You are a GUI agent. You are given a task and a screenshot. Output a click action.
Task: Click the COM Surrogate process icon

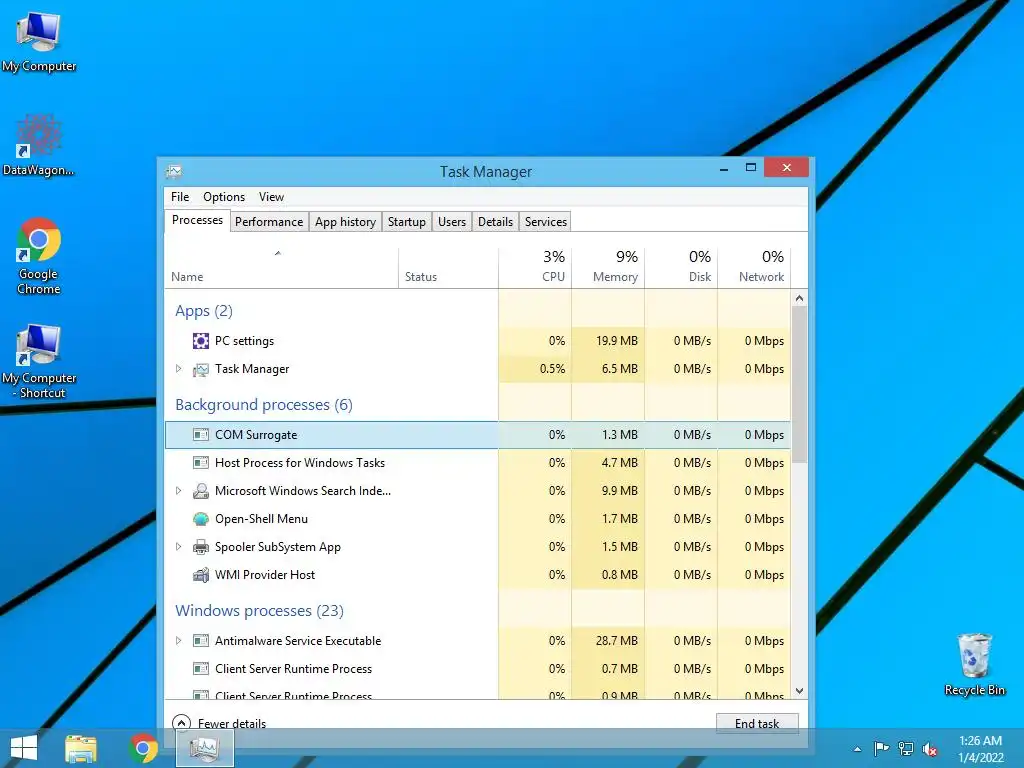[200, 435]
